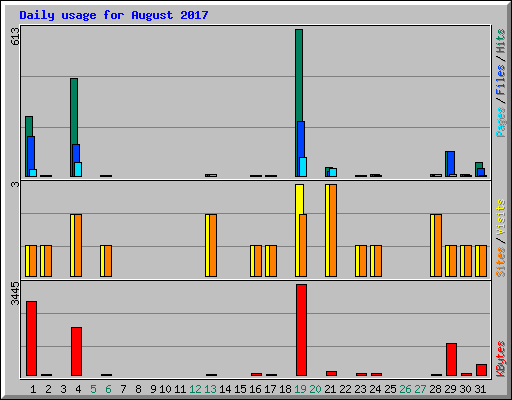
Task: Click the "Pages" legend label
Action: click(500, 122)
